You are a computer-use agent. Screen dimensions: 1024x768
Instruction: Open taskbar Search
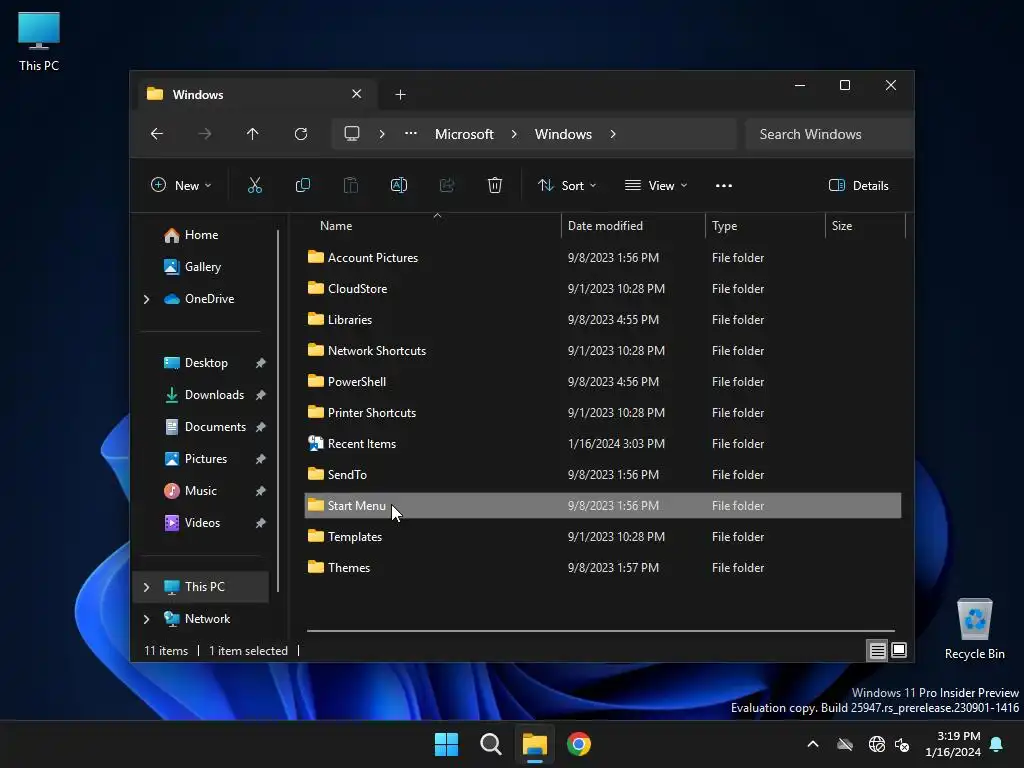coord(490,744)
